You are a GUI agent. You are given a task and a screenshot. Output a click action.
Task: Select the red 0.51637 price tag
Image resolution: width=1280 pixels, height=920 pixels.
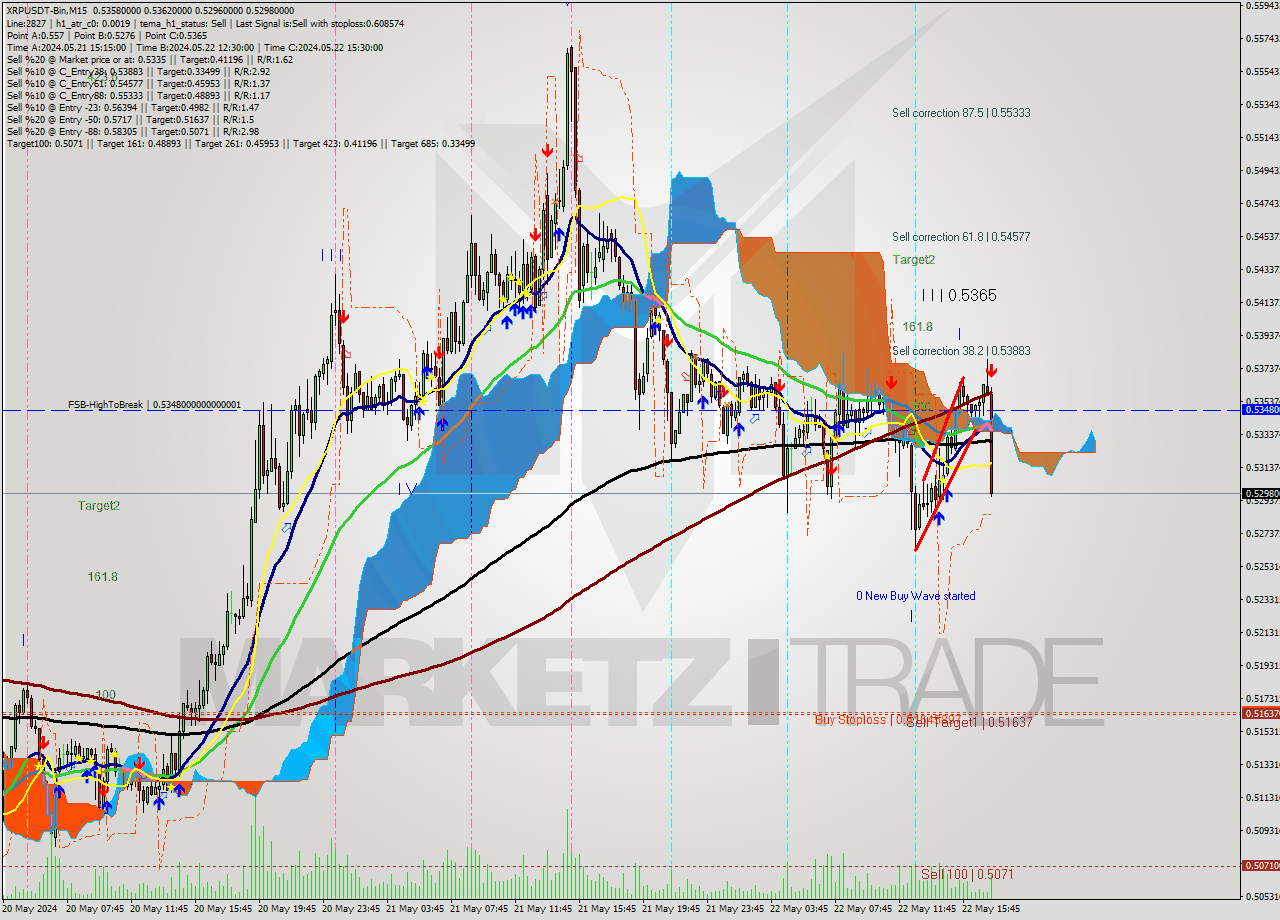(1260, 713)
